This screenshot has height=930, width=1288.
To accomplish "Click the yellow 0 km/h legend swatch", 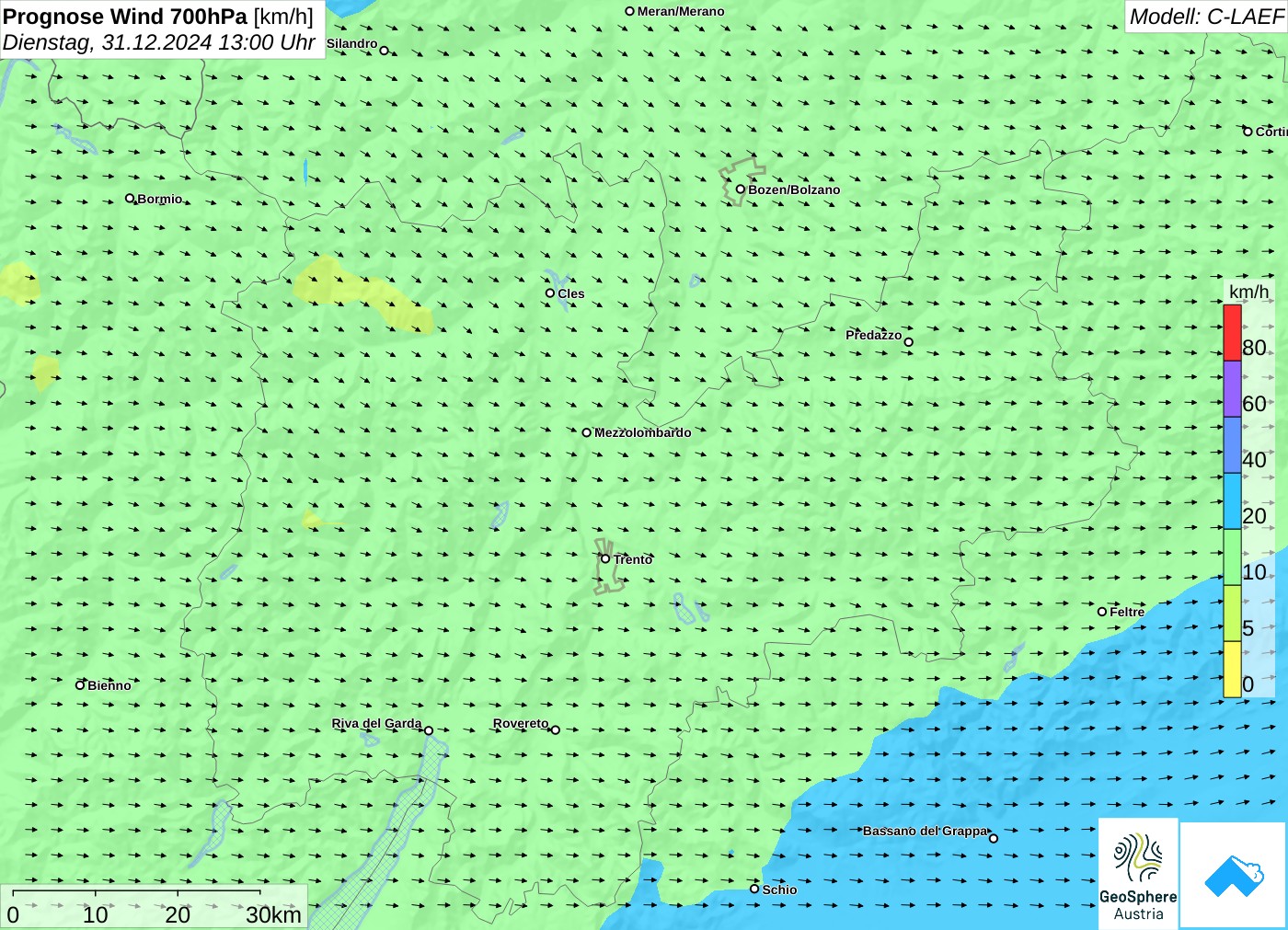I will coord(1232,669).
